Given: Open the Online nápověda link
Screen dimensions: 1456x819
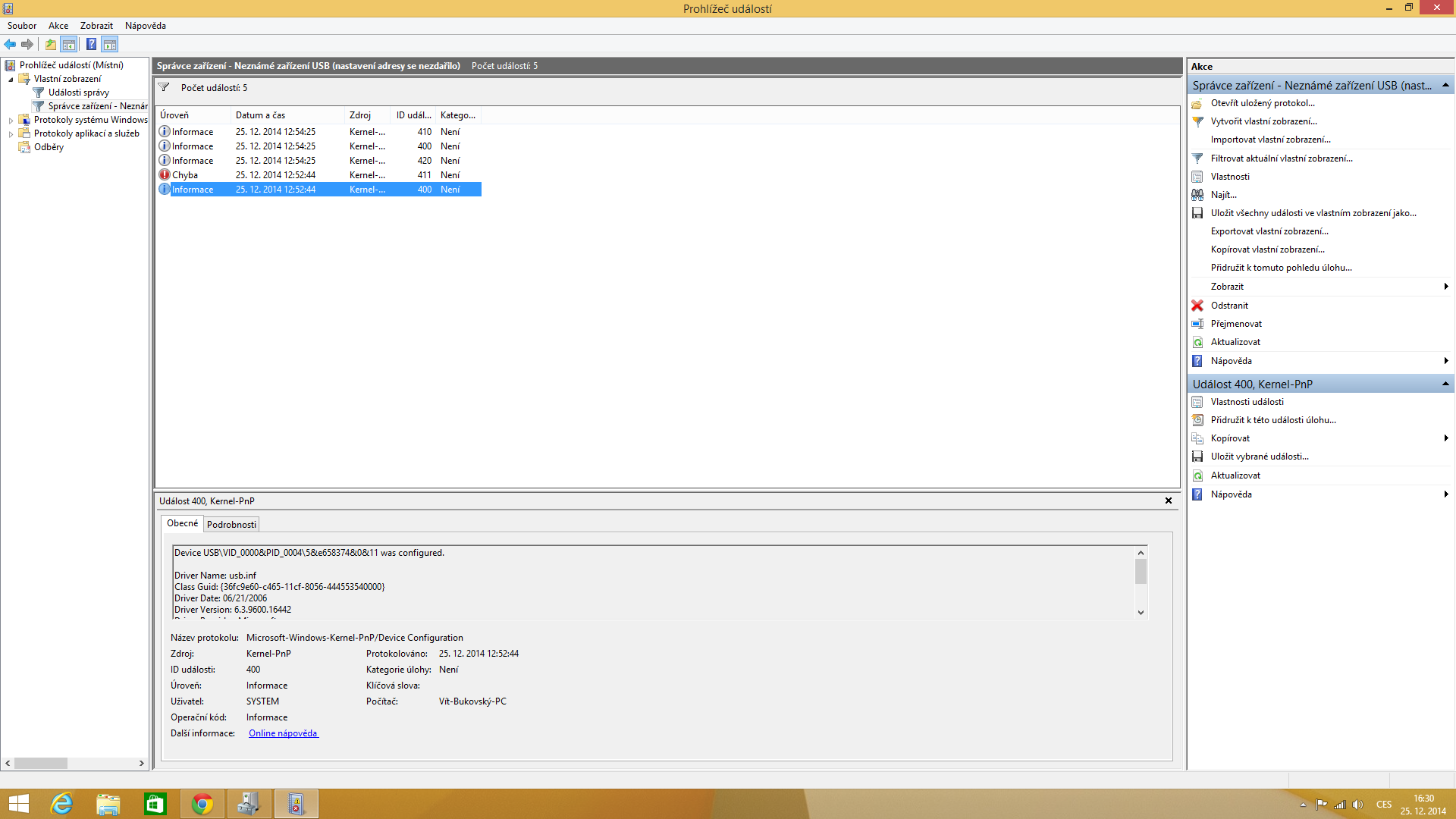Looking at the screenshot, I should (283, 733).
